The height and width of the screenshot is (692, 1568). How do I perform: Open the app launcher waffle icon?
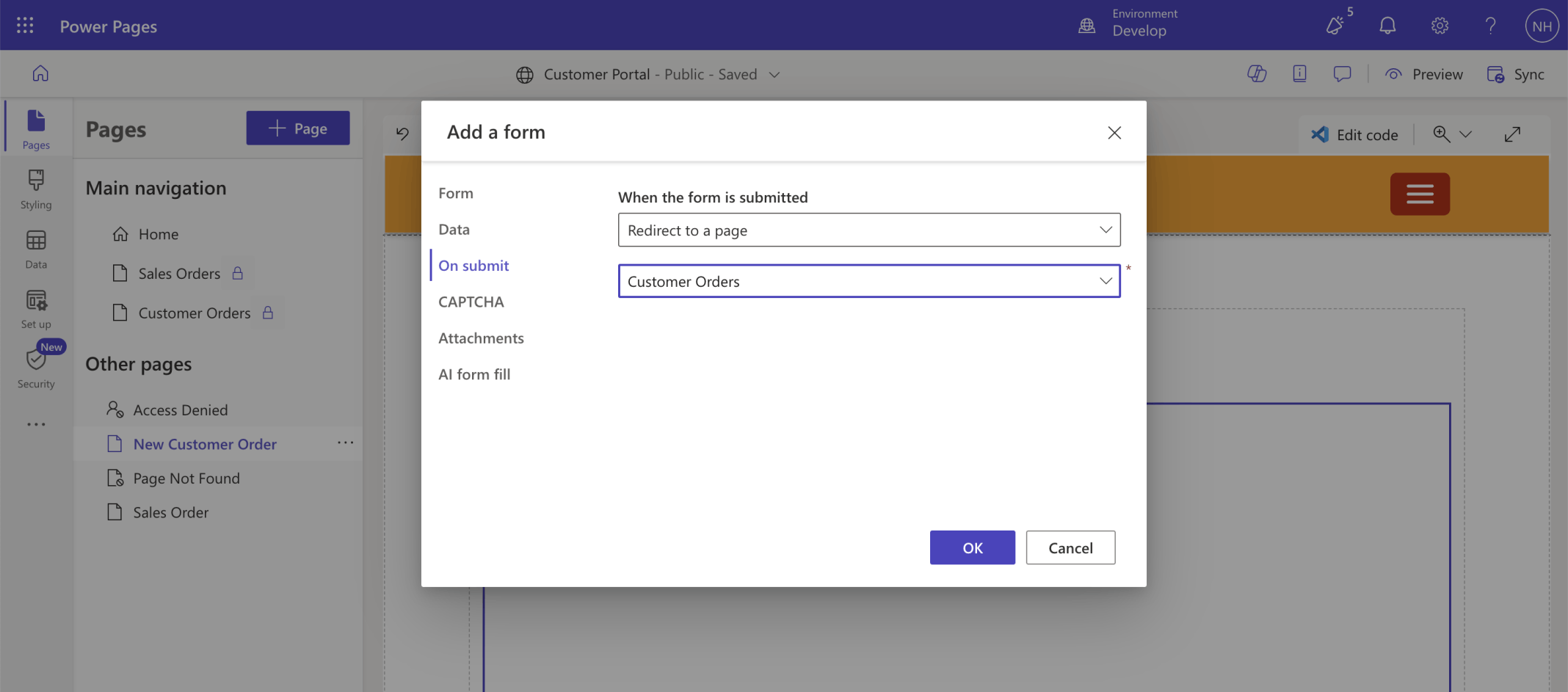(25, 26)
